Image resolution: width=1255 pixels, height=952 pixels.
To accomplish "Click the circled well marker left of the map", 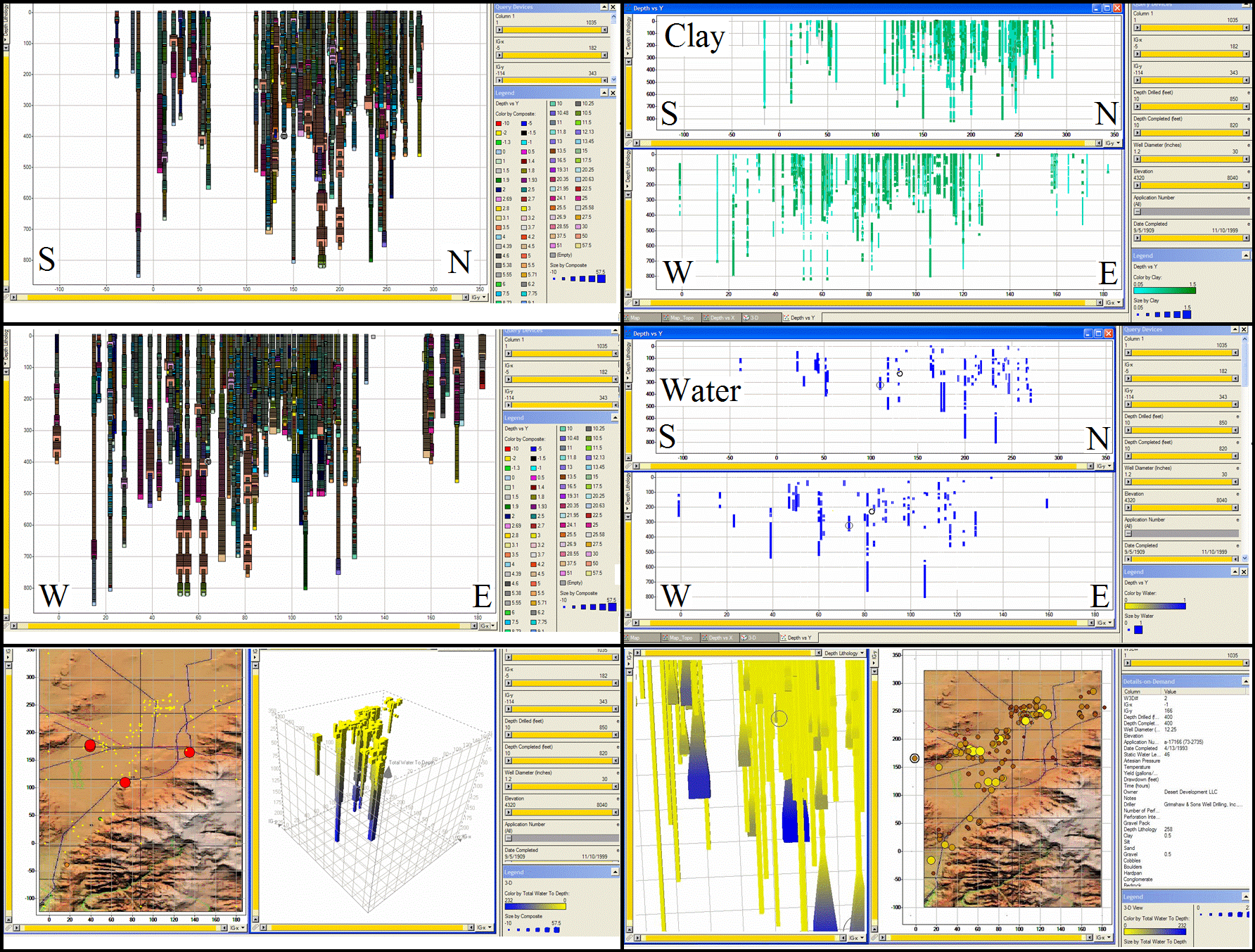I will (915, 759).
